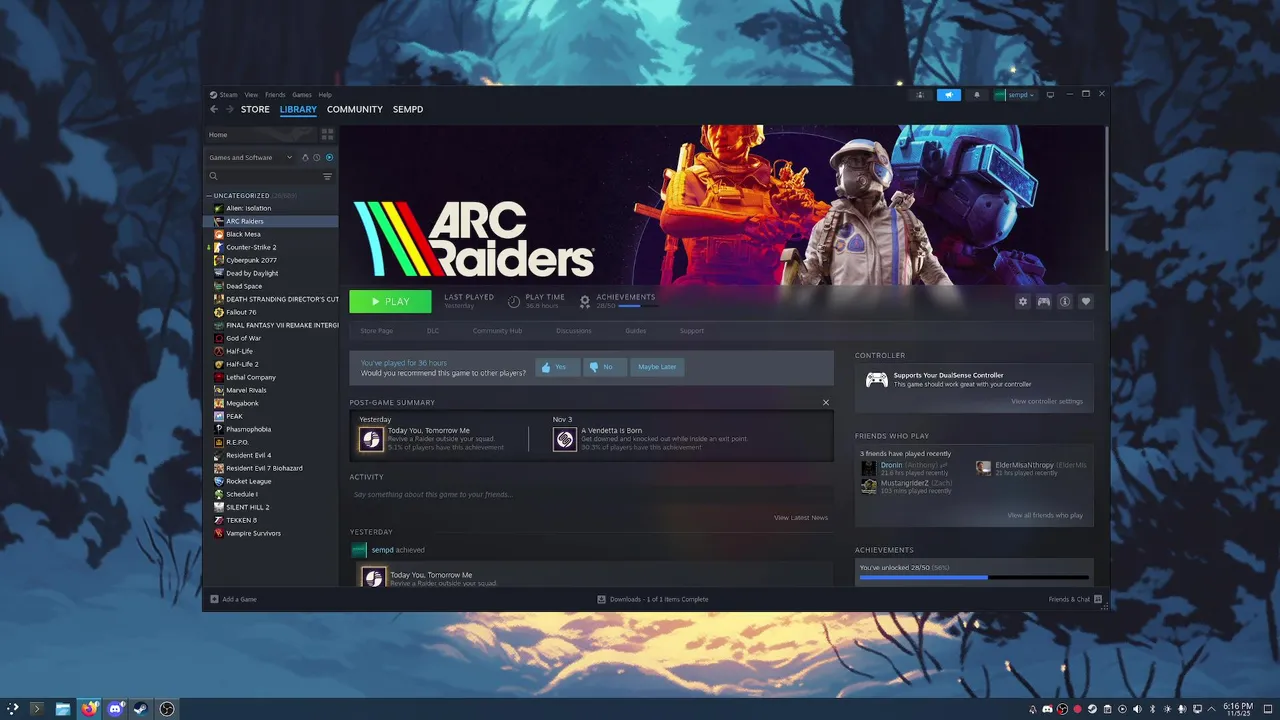1280x720 pixels.
Task: Open the SEMPD profile tab
Action: (408, 109)
